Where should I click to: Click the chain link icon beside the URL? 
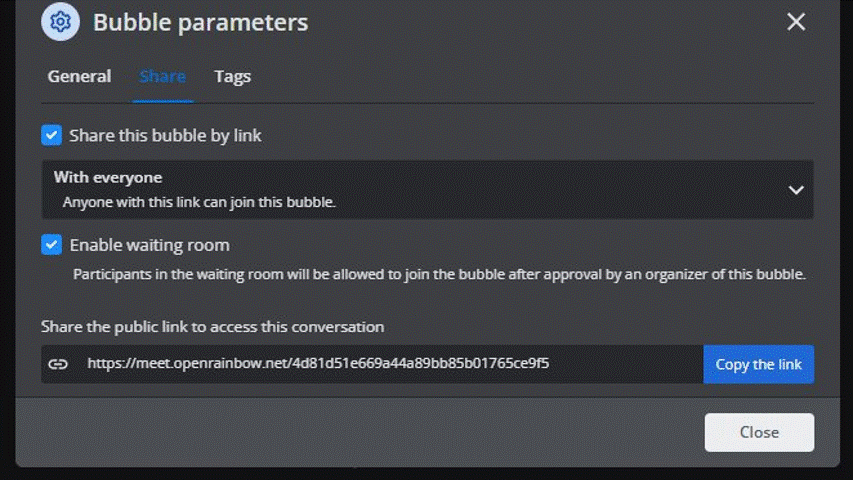[x=58, y=364]
